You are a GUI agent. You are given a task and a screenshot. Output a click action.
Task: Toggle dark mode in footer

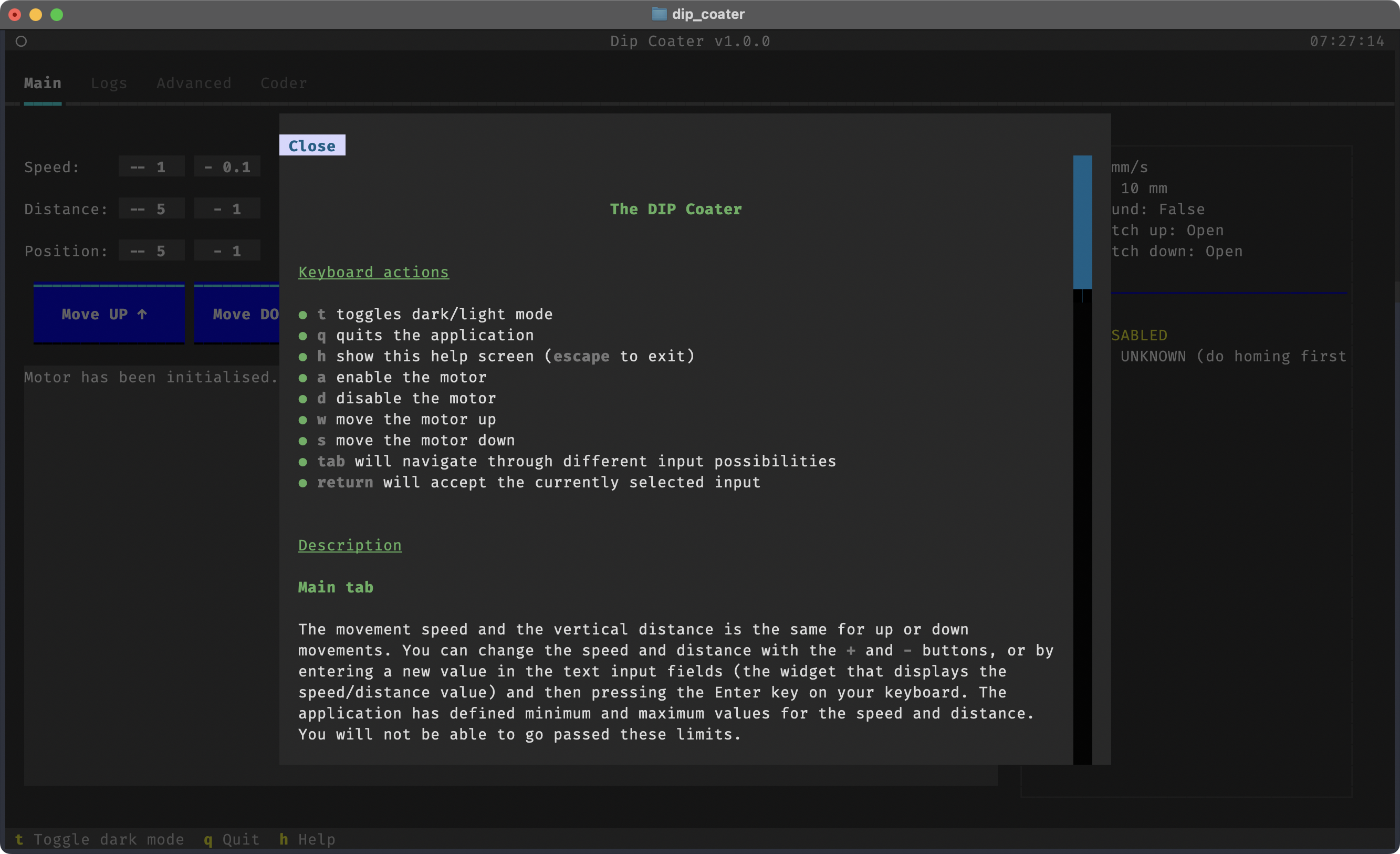coord(99,839)
